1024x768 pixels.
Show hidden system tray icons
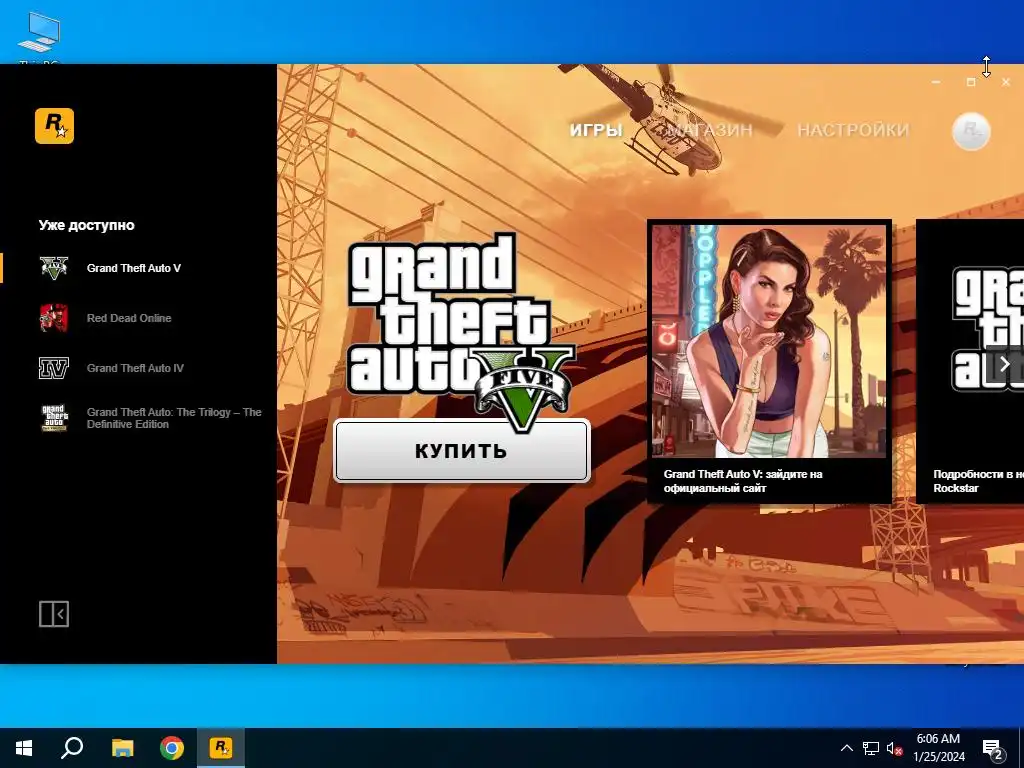pos(846,748)
